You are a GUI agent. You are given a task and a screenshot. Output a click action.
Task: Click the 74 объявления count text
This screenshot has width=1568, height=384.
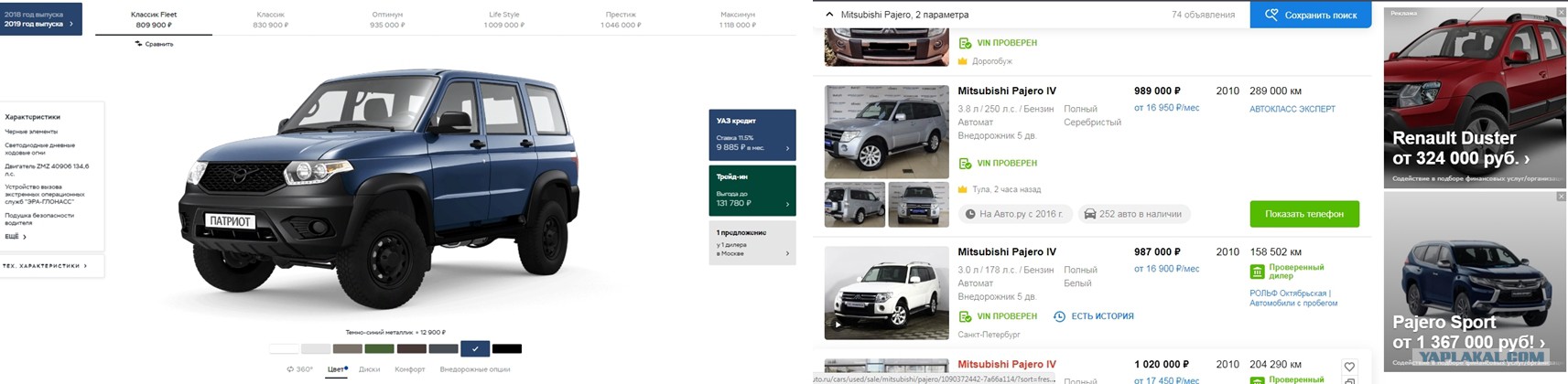(x=1203, y=15)
